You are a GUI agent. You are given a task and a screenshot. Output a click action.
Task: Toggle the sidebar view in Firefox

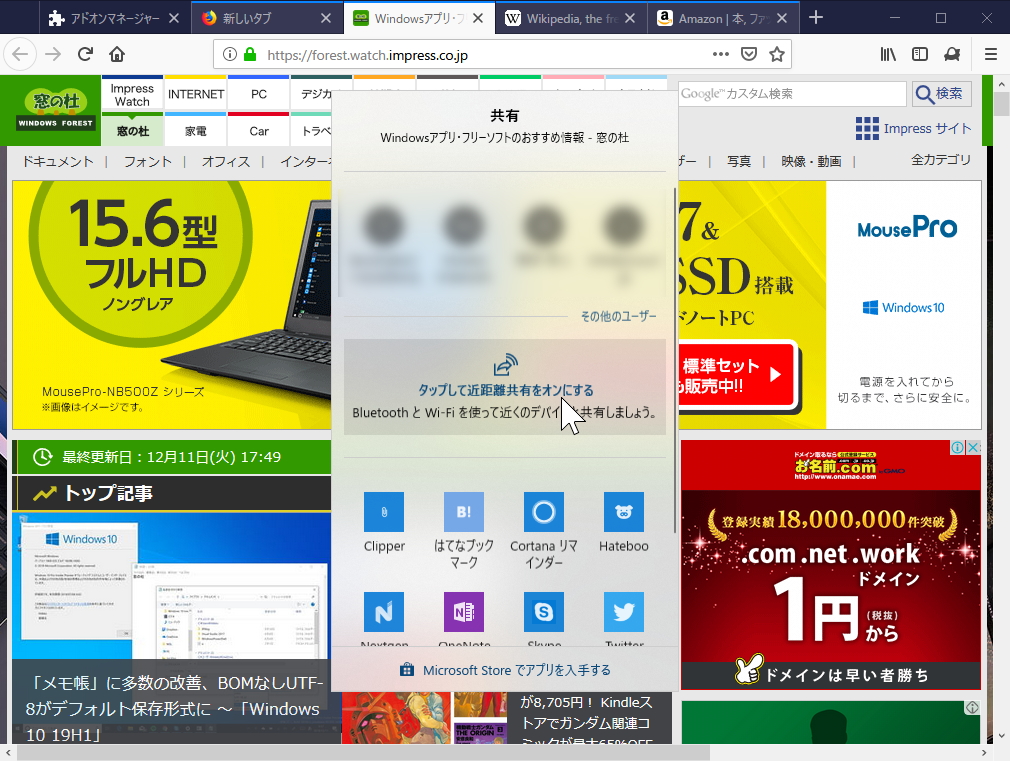[x=920, y=54]
